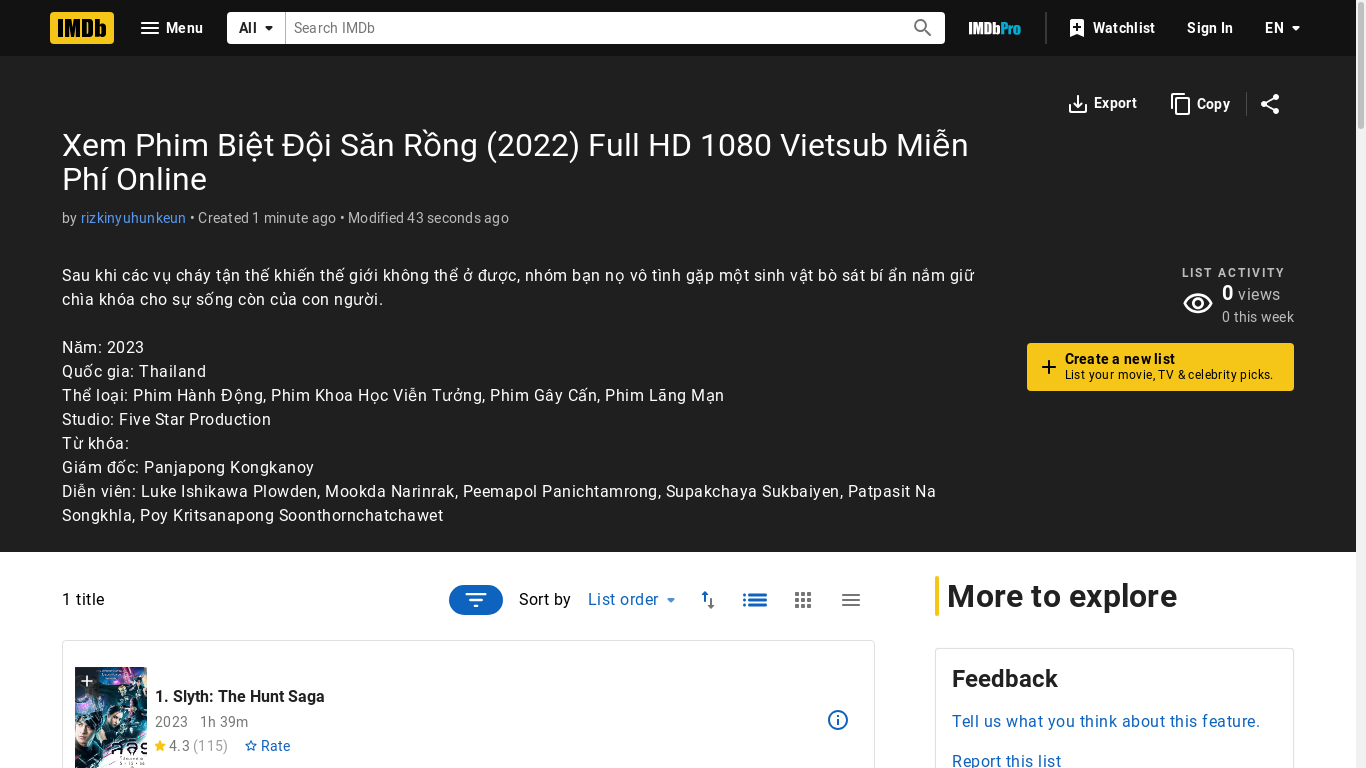Screen dimensions: 1366x768
Task: Expand the All search category dropdown
Action: (x=256, y=28)
